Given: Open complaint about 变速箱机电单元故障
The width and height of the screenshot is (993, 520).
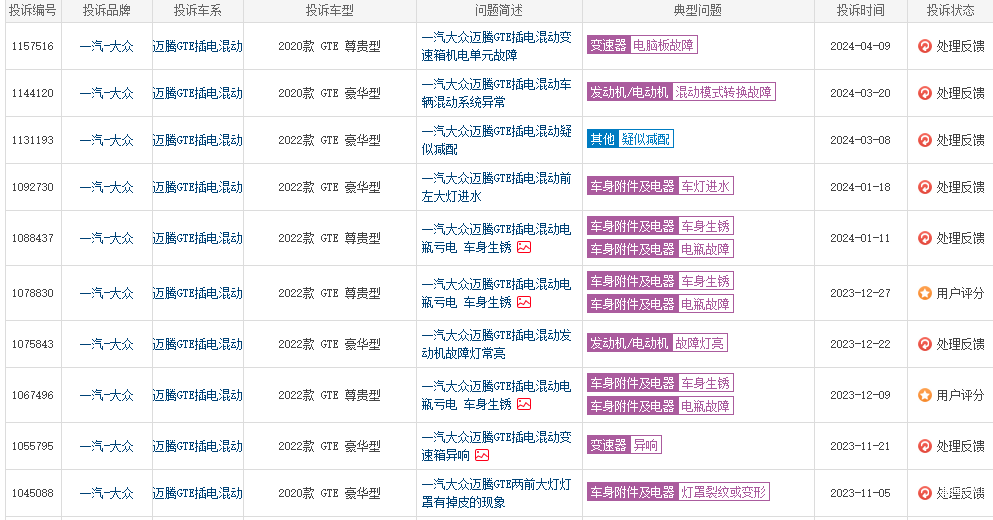Looking at the screenshot, I should click(x=496, y=46).
